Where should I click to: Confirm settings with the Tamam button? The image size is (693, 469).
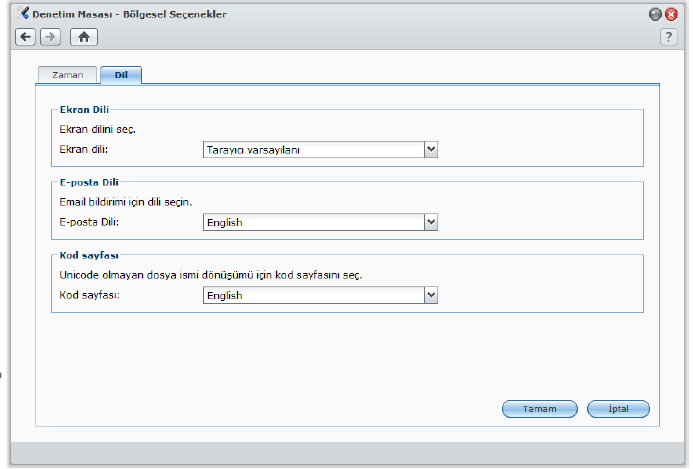(540, 409)
